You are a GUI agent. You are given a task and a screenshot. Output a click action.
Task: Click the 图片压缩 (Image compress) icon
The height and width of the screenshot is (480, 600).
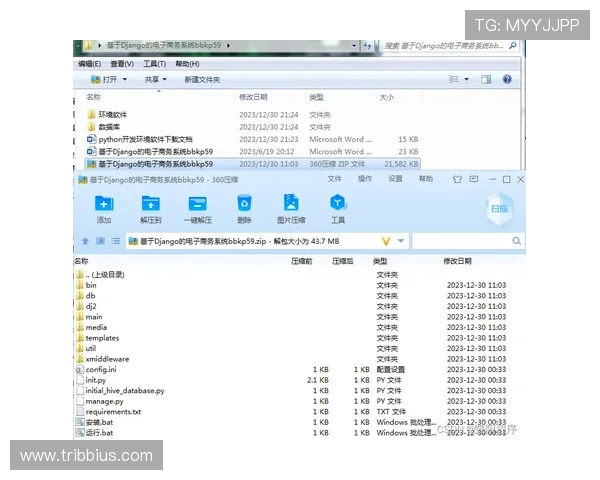[291, 202]
